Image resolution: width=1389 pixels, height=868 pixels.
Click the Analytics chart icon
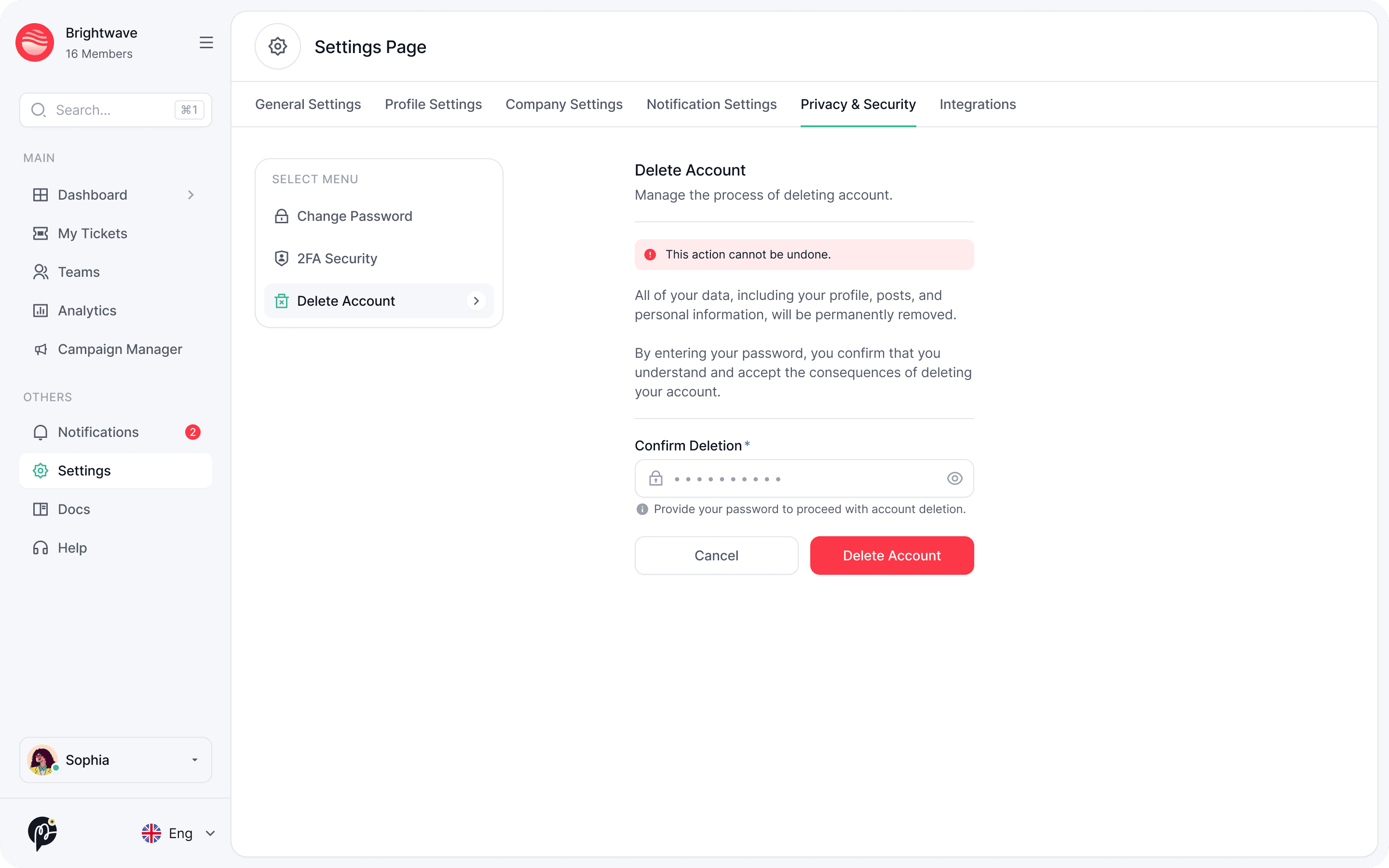pos(40,311)
